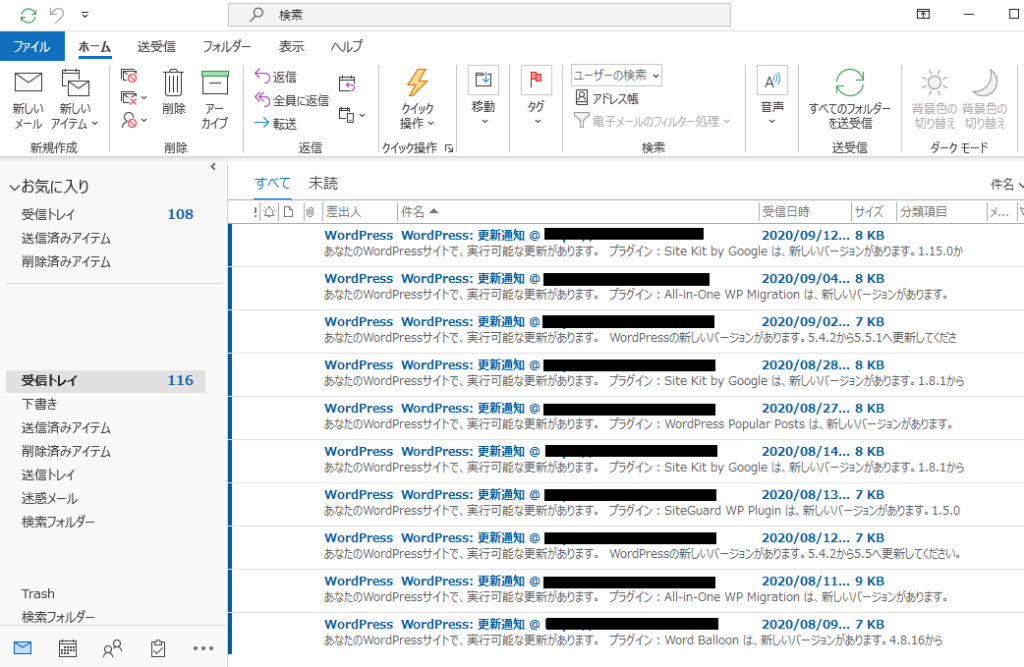The image size is (1024, 667).
Task: Collapse the folder pane with the arrow
Action: click(x=213, y=167)
